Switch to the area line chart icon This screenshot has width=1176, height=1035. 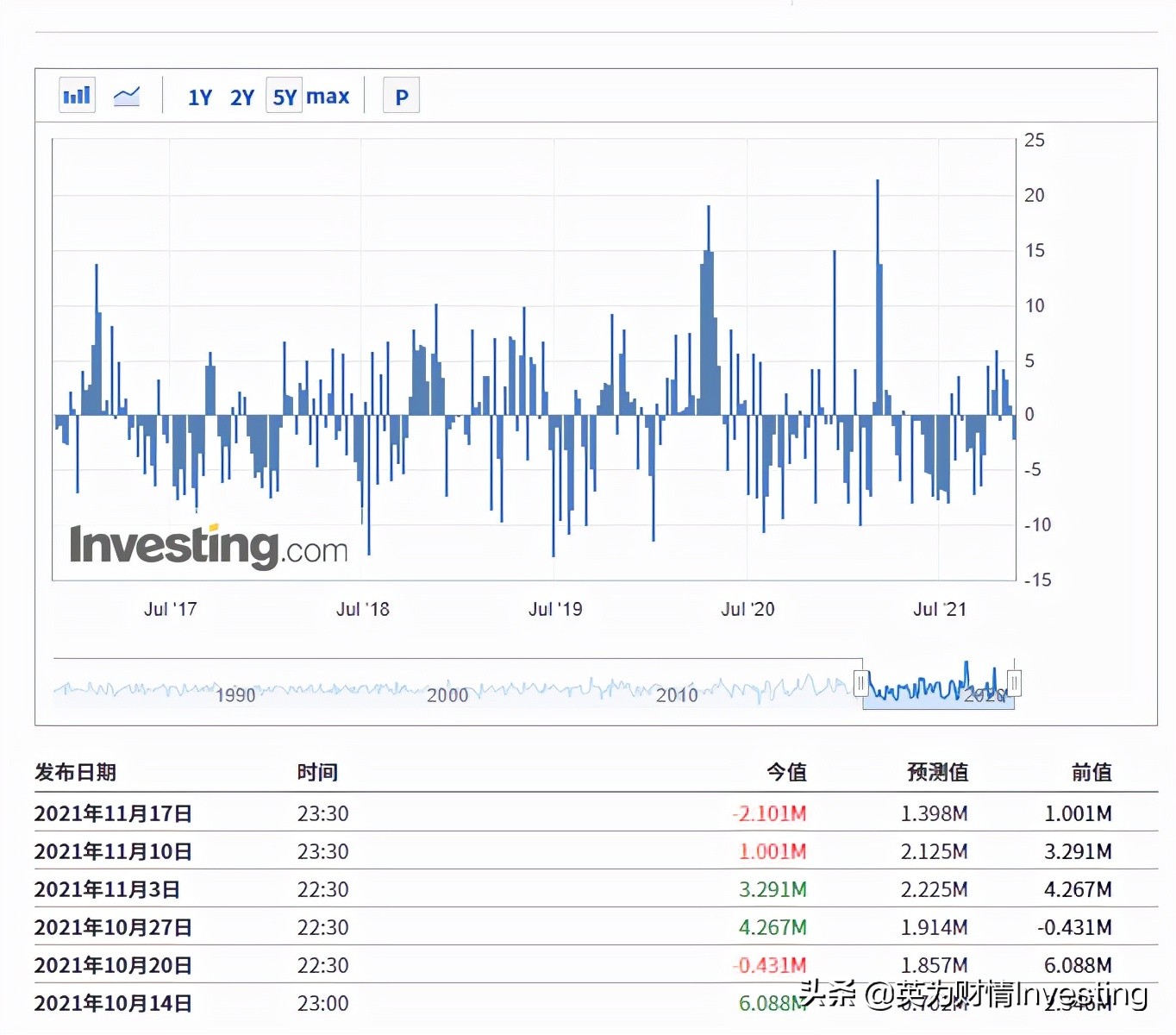point(127,96)
